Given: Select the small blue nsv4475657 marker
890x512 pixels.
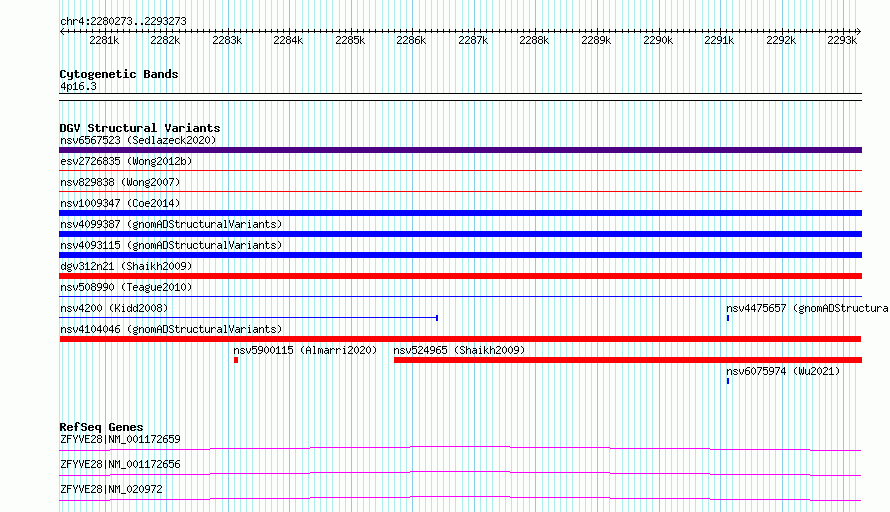Looking at the screenshot, I should pyautogui.click(x=728, y=318).
